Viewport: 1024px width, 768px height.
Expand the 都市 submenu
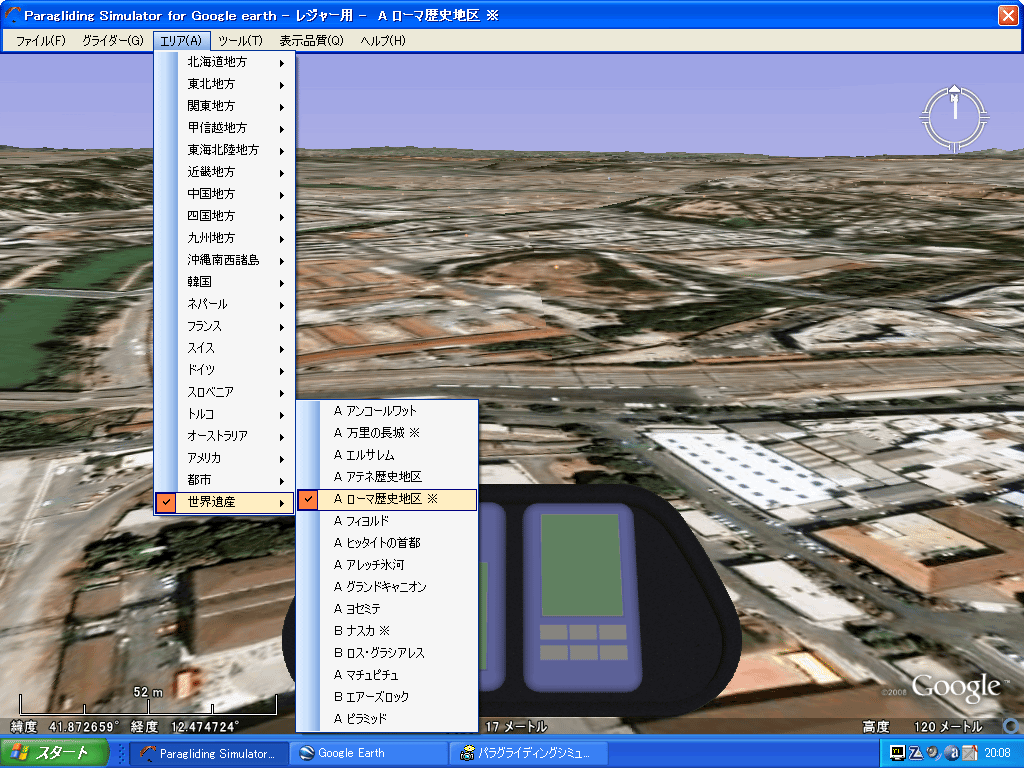click(225, 480)
